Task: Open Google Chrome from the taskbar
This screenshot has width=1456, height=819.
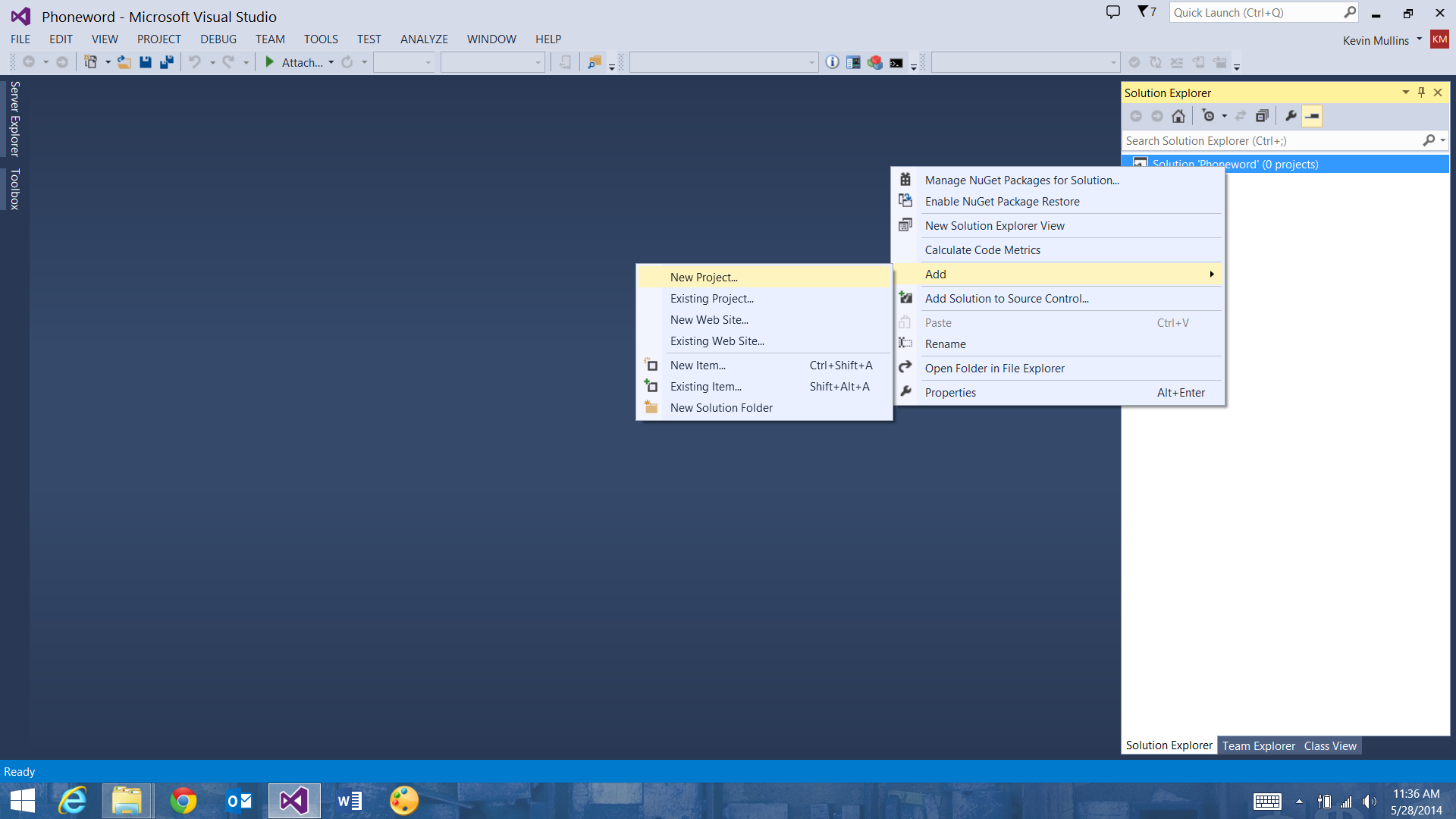Action: [183, 801]
